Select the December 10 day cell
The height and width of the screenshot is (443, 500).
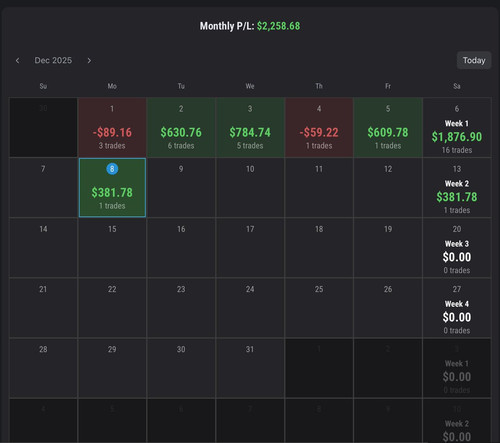[x=250, y=188]
